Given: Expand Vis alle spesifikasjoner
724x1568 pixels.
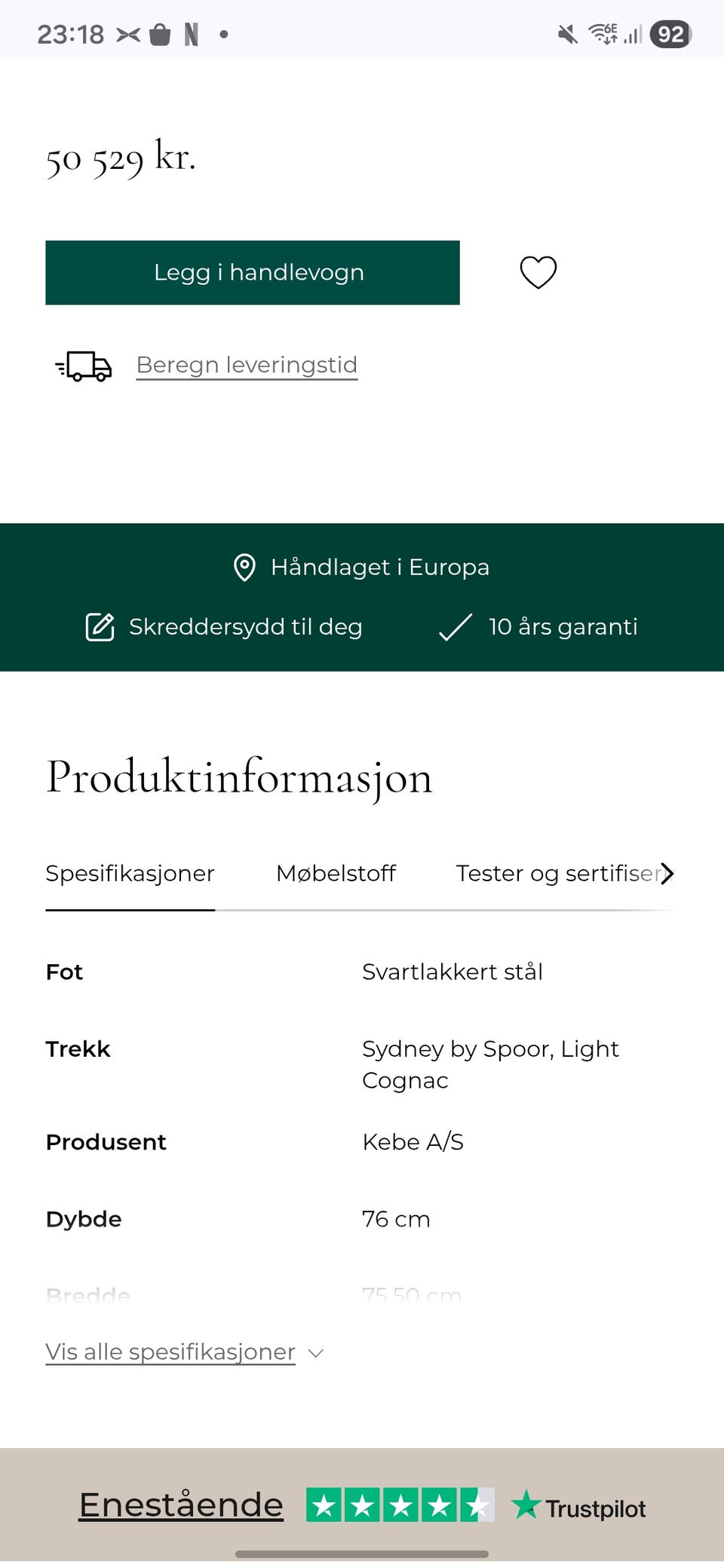Looking at the screenshot, I should coord(170,1352).
